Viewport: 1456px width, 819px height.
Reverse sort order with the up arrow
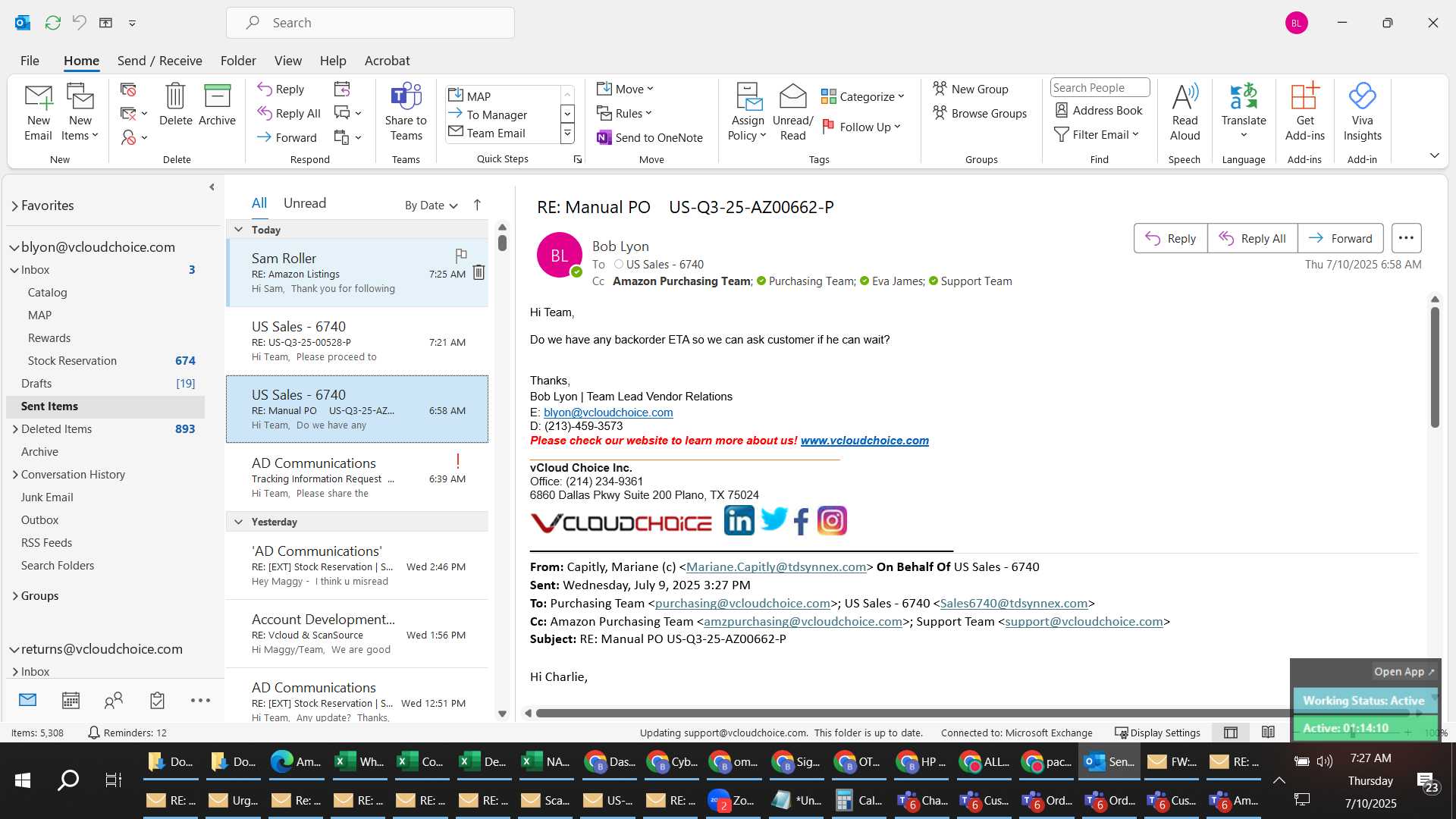477,205
